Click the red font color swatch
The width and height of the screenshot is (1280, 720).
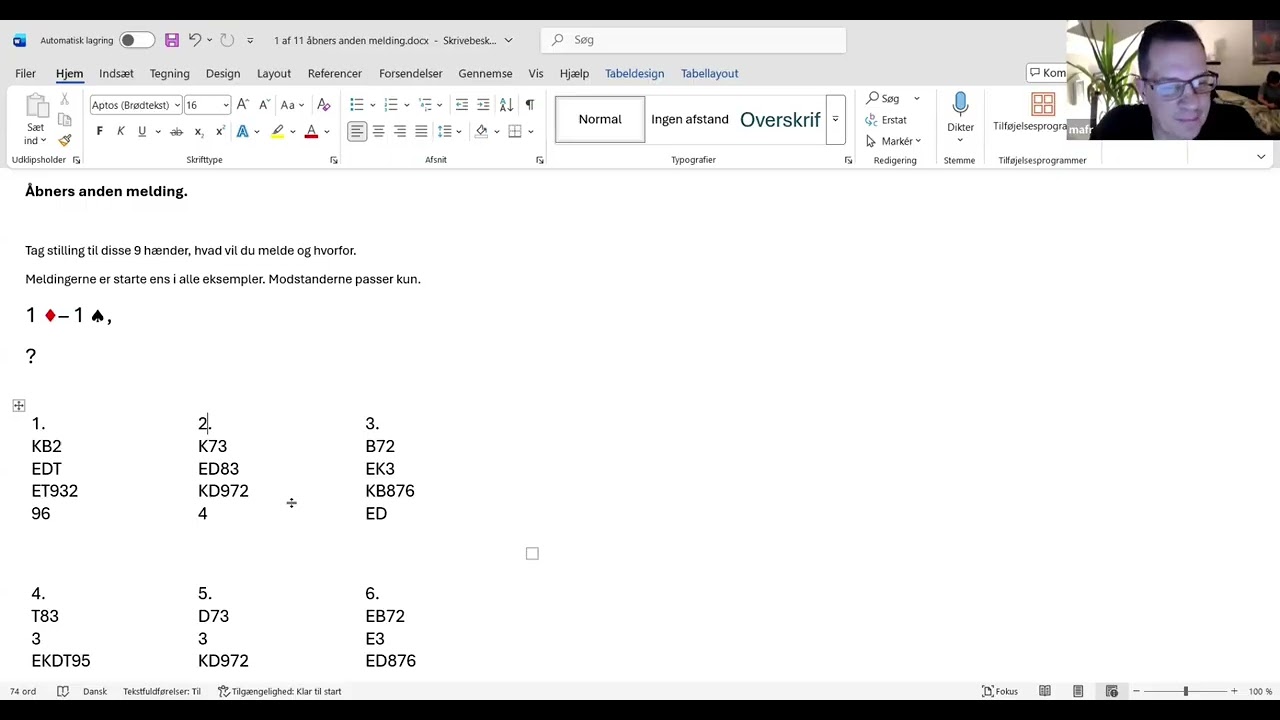point(311,132)
